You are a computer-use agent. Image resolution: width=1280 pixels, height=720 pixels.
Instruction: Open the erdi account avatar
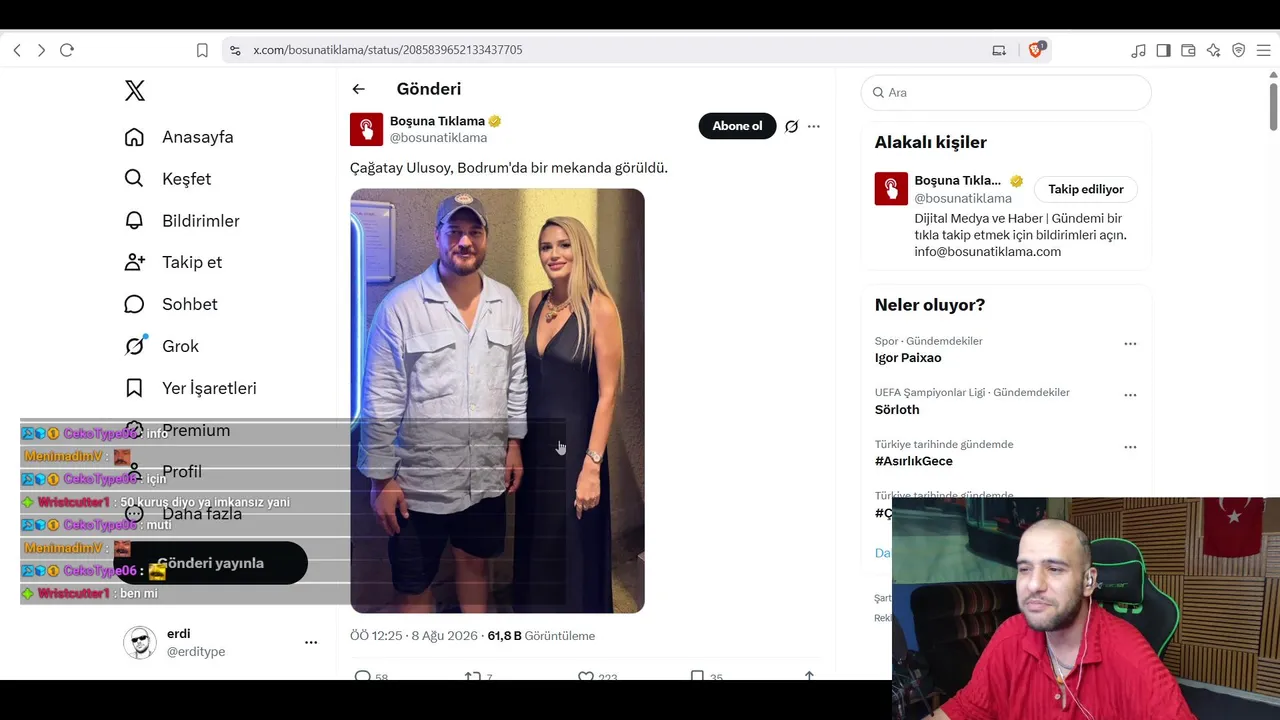pos(140,642)
